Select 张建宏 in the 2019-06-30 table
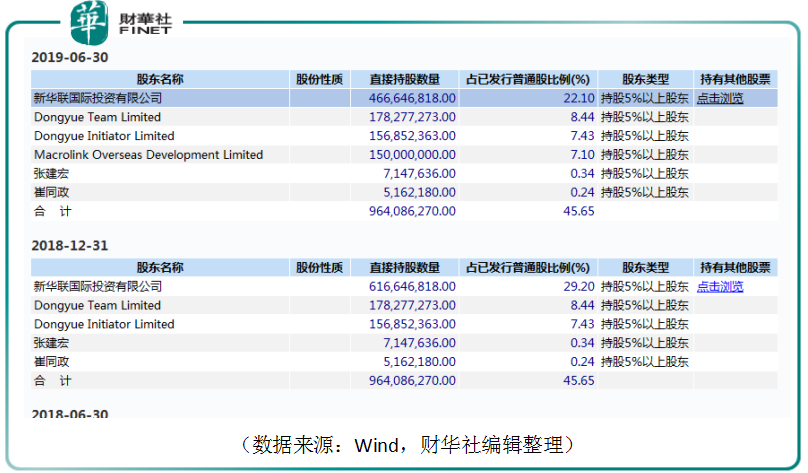The width and height of the screenshot is (808, 473). [51, 174]
